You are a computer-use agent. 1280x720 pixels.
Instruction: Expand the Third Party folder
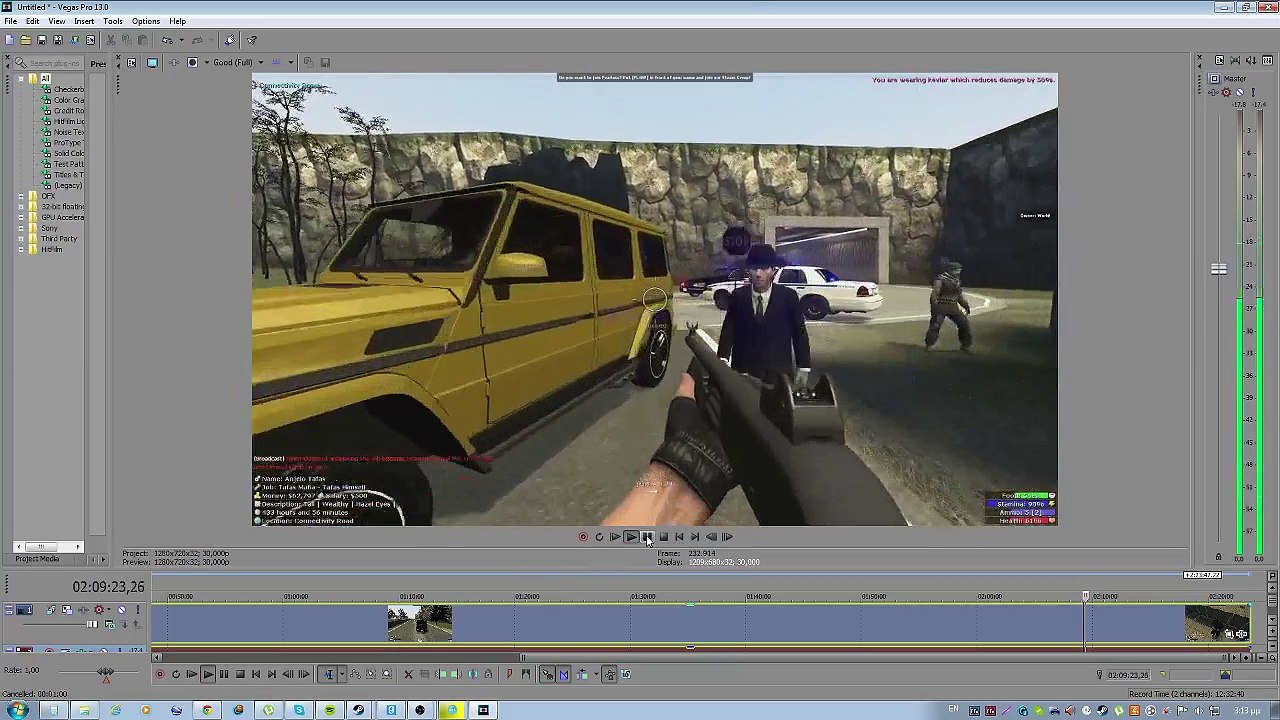pos(22,239)
